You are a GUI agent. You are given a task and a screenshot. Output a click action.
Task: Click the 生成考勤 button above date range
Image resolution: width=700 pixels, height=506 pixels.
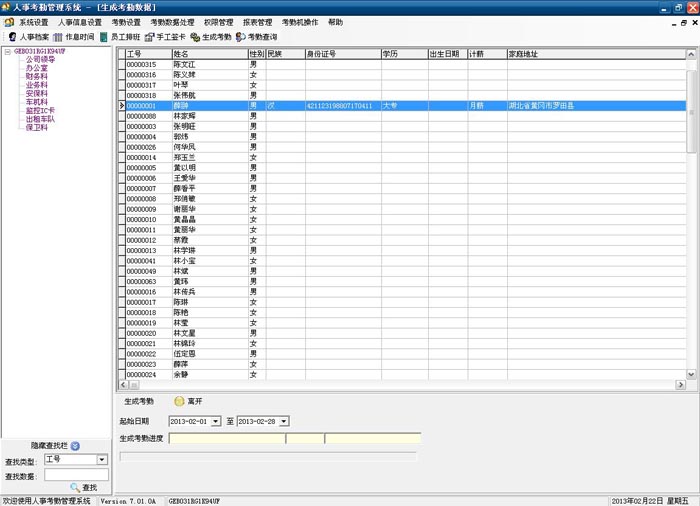tap(138, 401)
